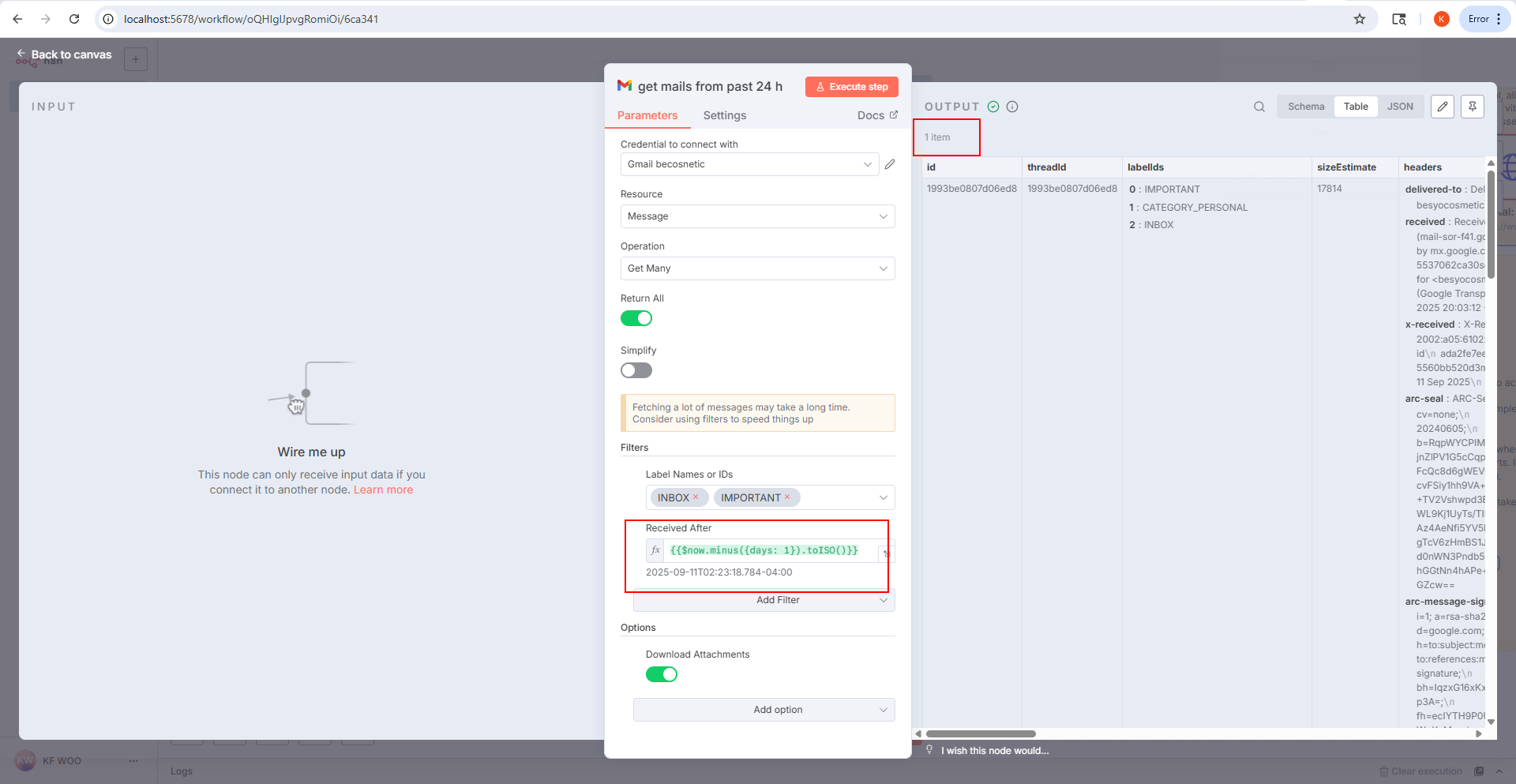The height and width of the screenshot is (784, 1516).
Task: Click the Execute step button
Action: (x=852, y=87)
